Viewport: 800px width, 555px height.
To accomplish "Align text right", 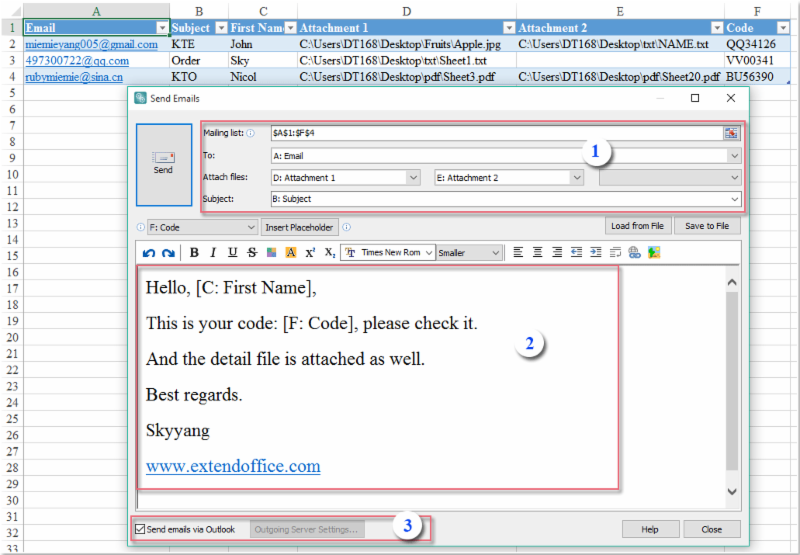I will point(557,252).
